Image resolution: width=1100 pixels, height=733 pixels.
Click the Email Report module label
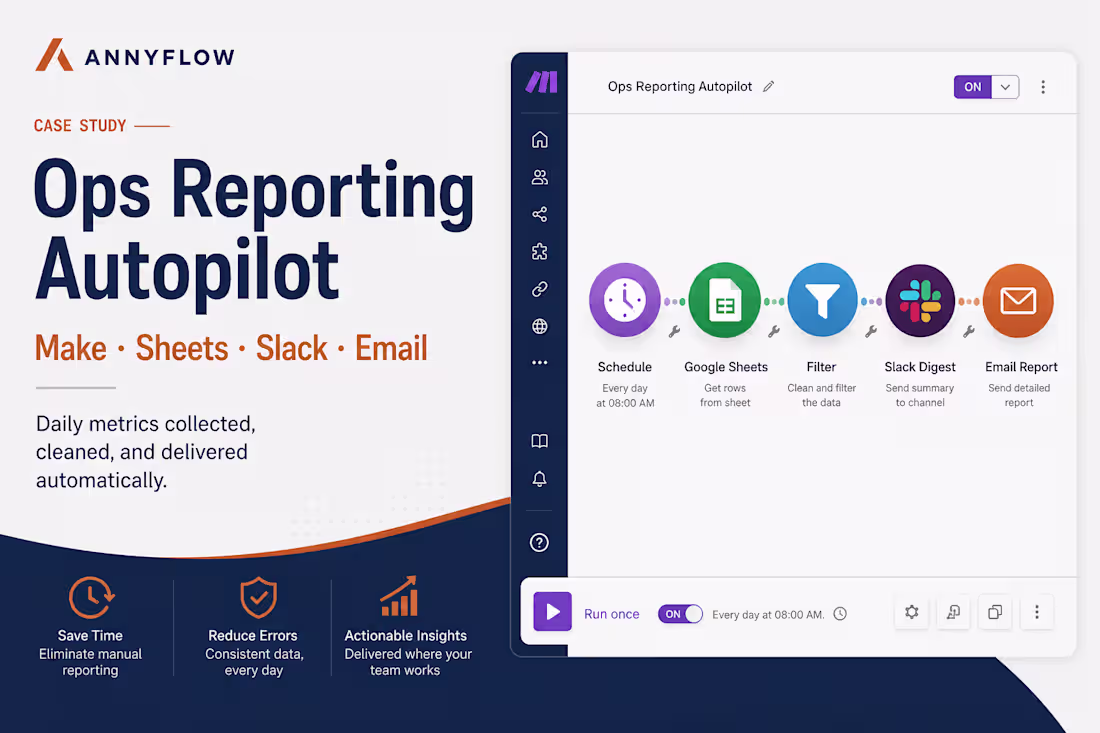(x=1021, y=367)
